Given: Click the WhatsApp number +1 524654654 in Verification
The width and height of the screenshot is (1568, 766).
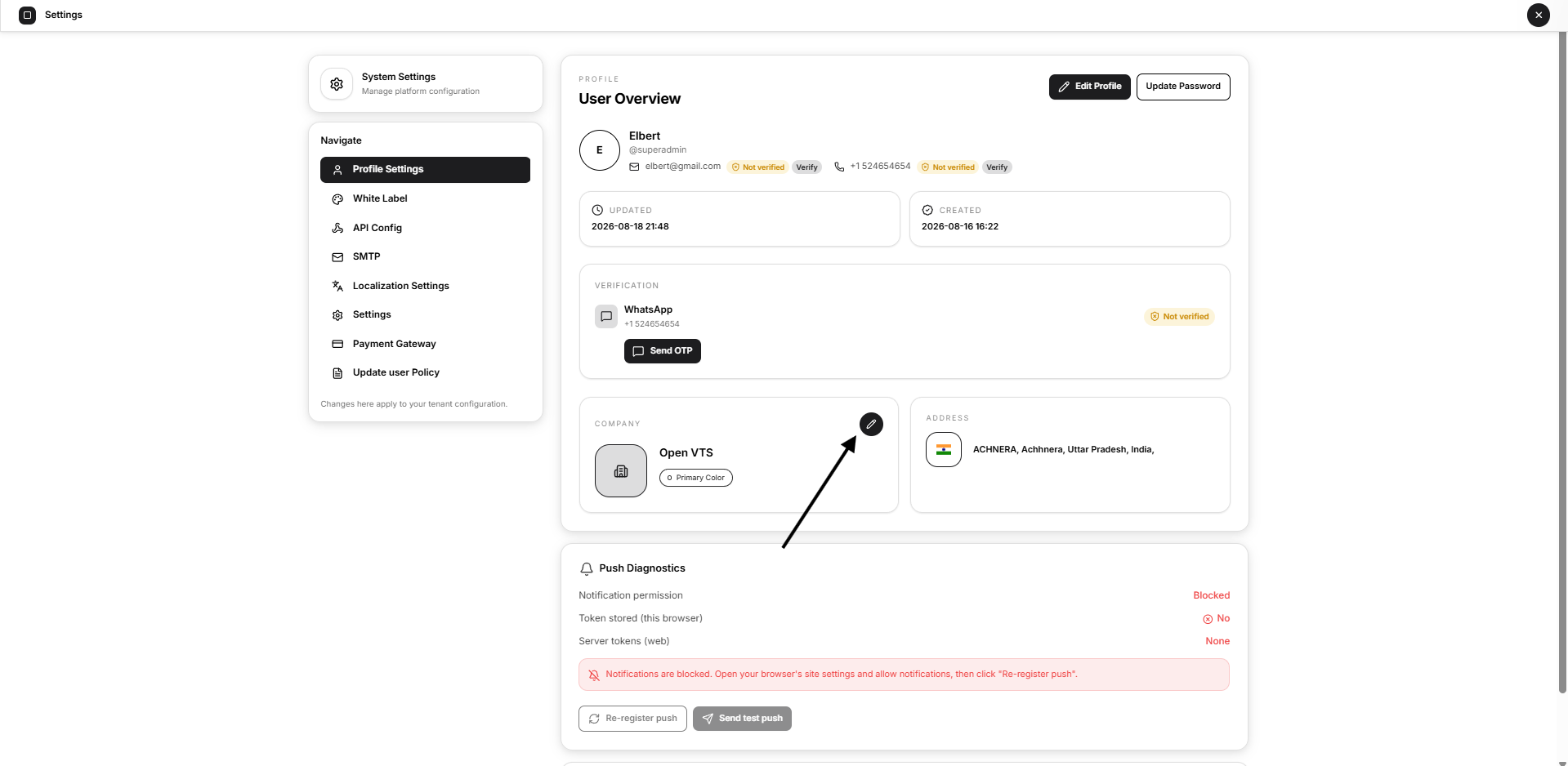Looking at the screenshot, I should point(652,324).
